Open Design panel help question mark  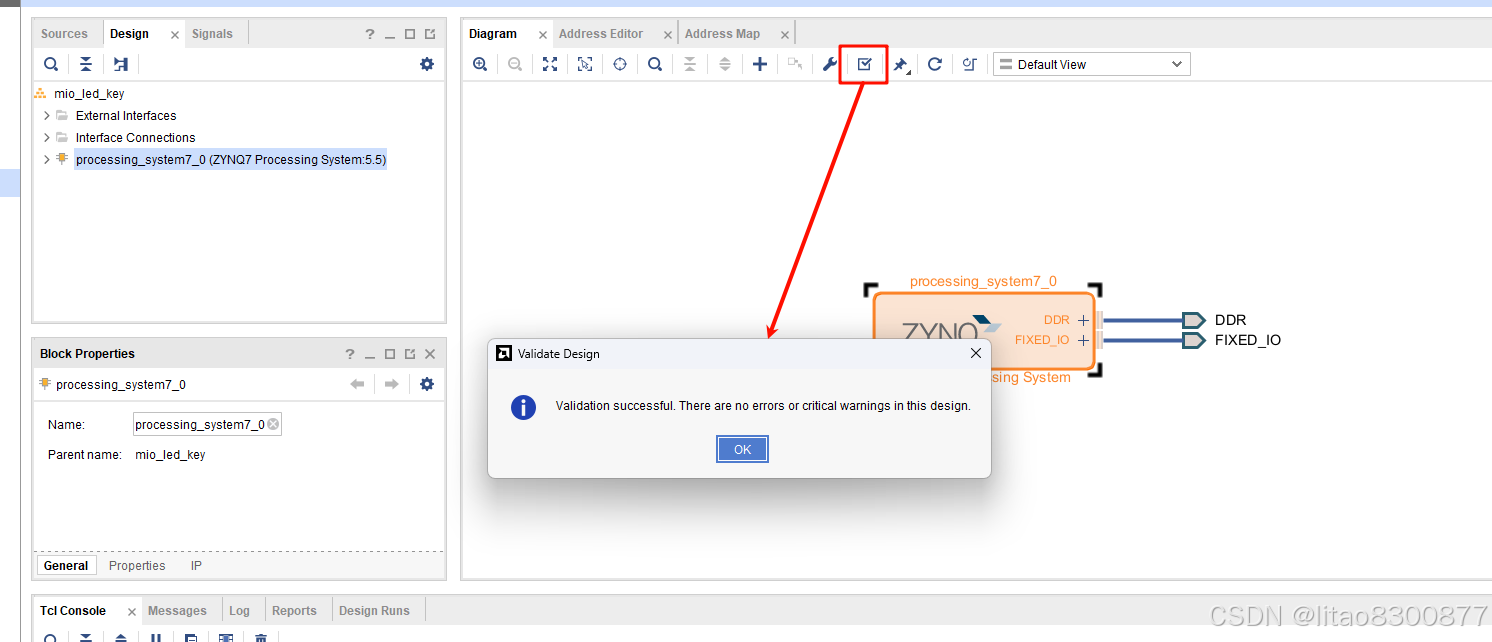tap(370, 34)
